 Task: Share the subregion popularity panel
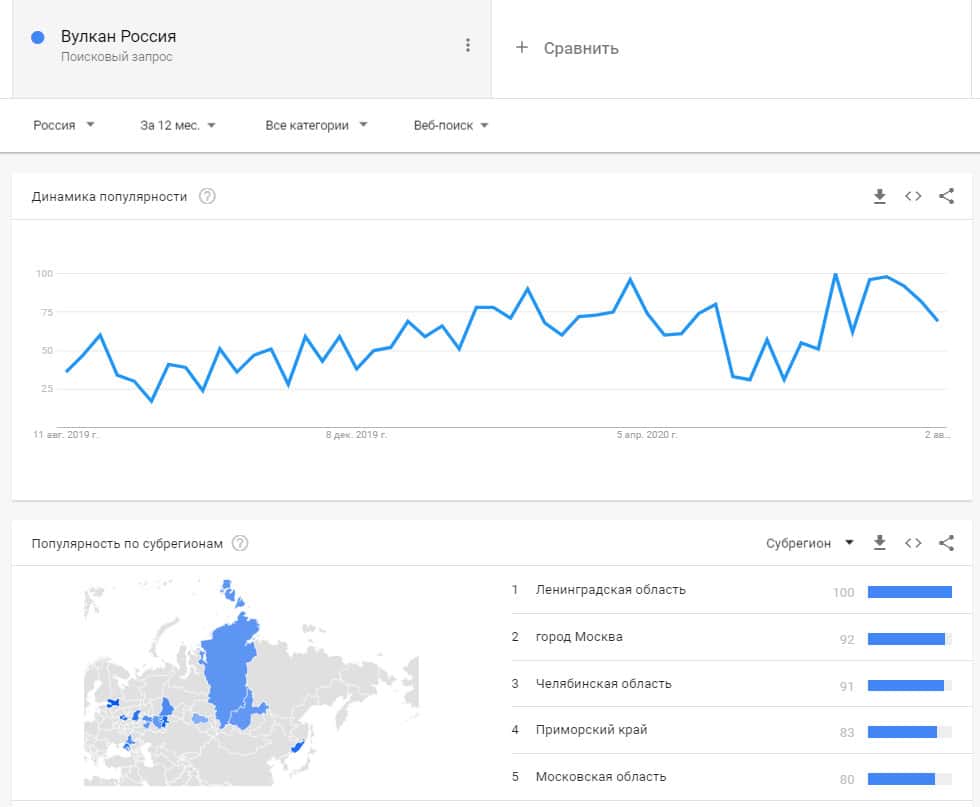click(947, 543)
